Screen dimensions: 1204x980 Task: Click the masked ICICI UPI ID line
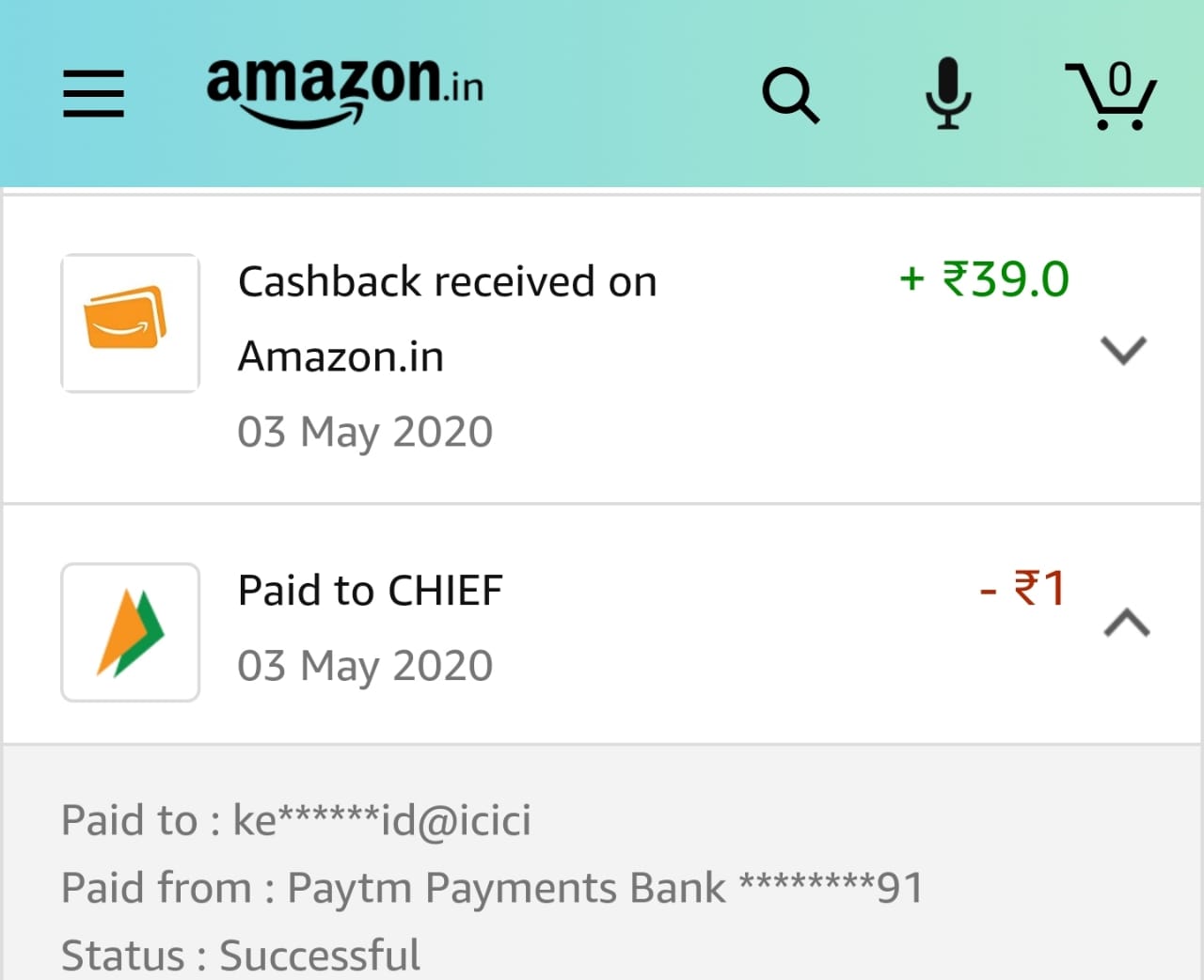pos(296,820)
